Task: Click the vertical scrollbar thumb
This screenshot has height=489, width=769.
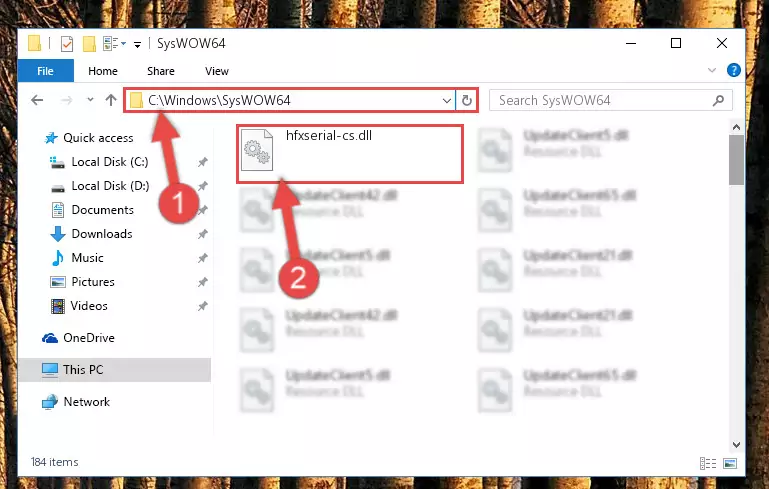Action: point(736,160)
